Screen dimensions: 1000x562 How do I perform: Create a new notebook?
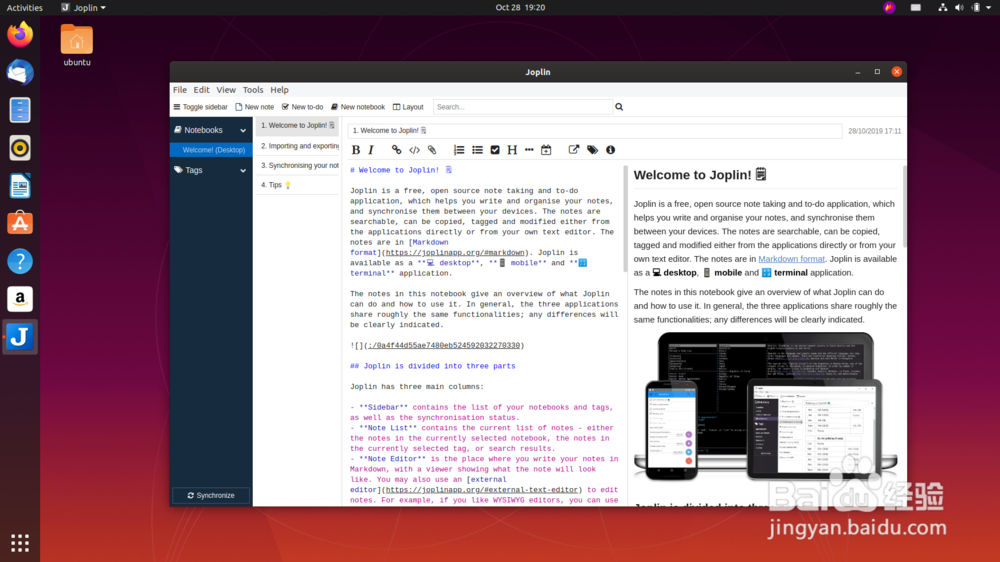(358, 107)
